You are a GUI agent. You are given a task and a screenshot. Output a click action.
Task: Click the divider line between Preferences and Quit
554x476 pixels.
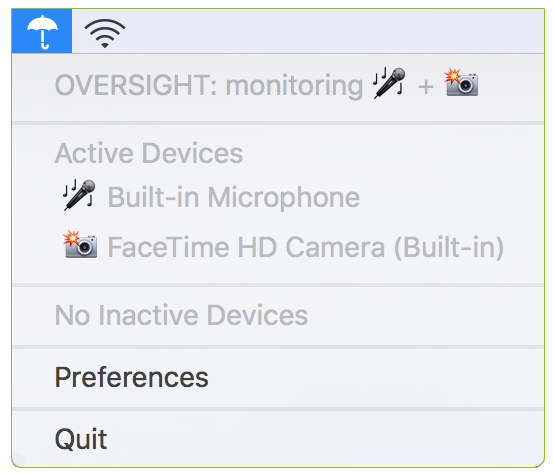[278, 409]
